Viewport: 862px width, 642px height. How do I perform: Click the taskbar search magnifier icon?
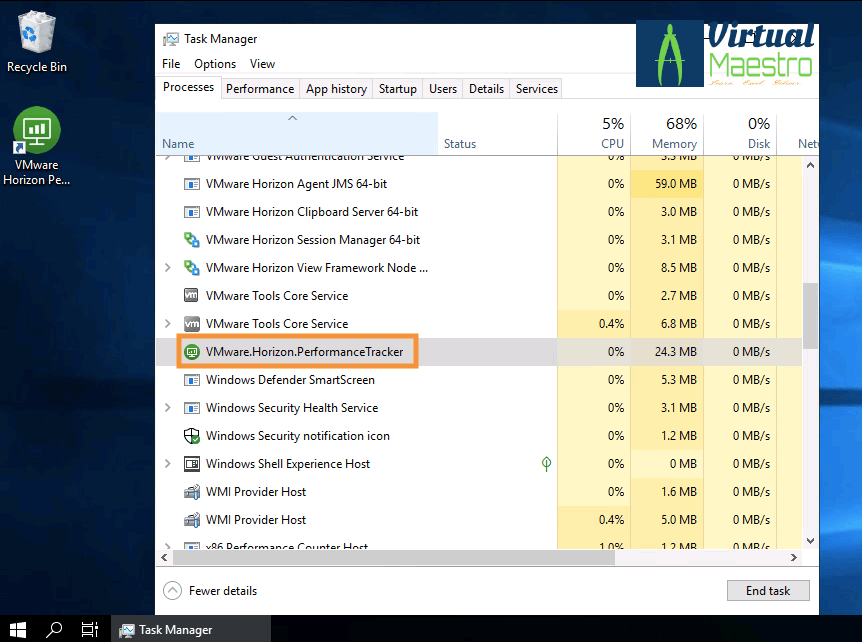click(54, 629)
